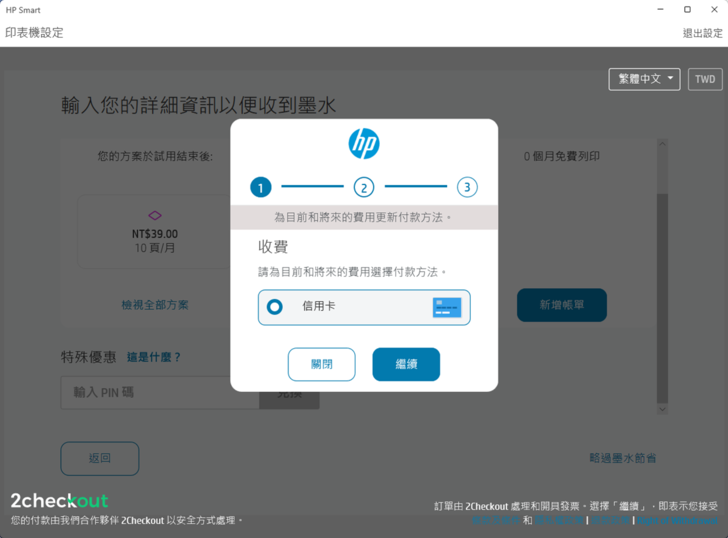Maximize the HP Smart window
The height and width of the screenshot is (538, 728).
click(x=687, y=9)
